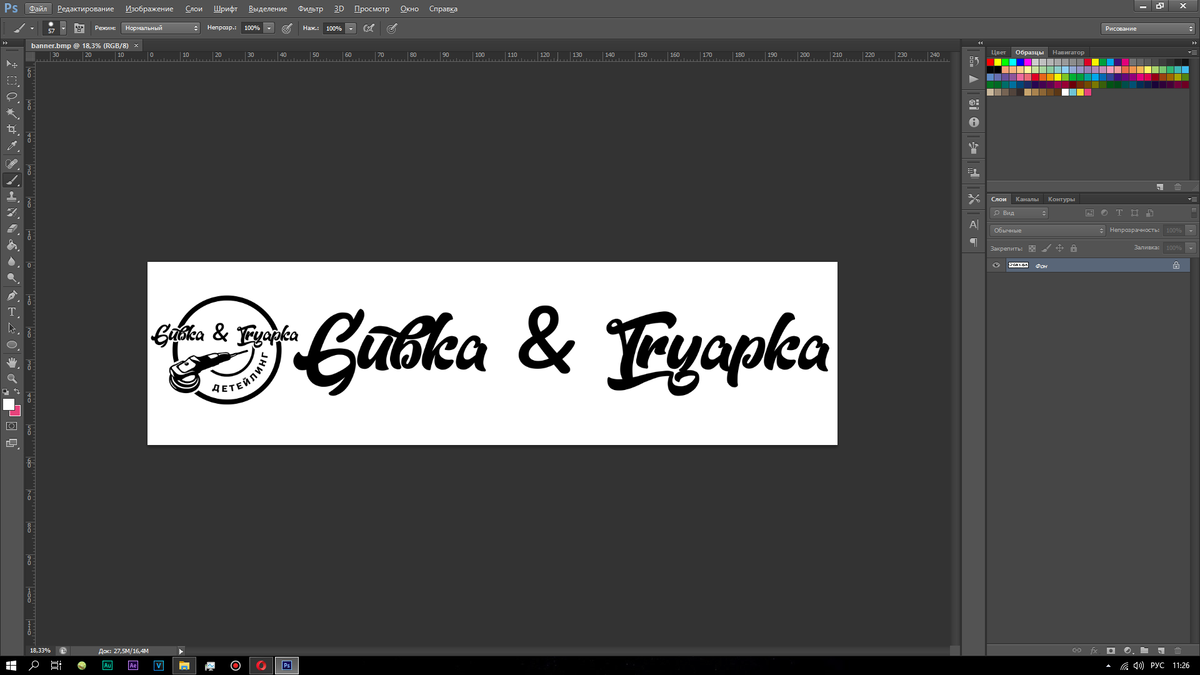Select the Horizontal Type tool
Viewport: 1200px width, 675px height.
click(x=13, y=312)
